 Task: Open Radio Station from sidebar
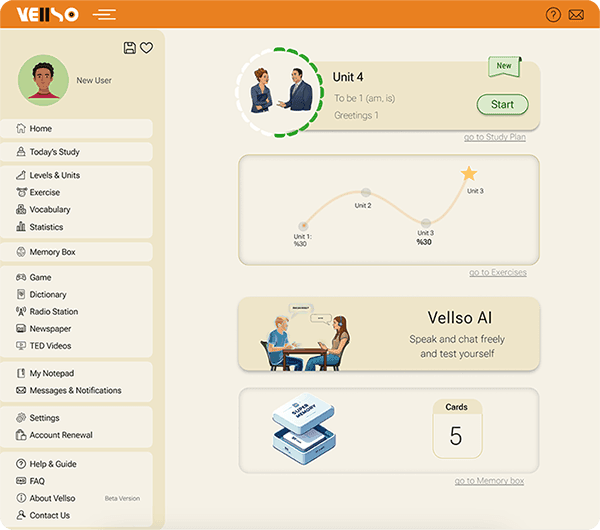[x=53, y=312]
